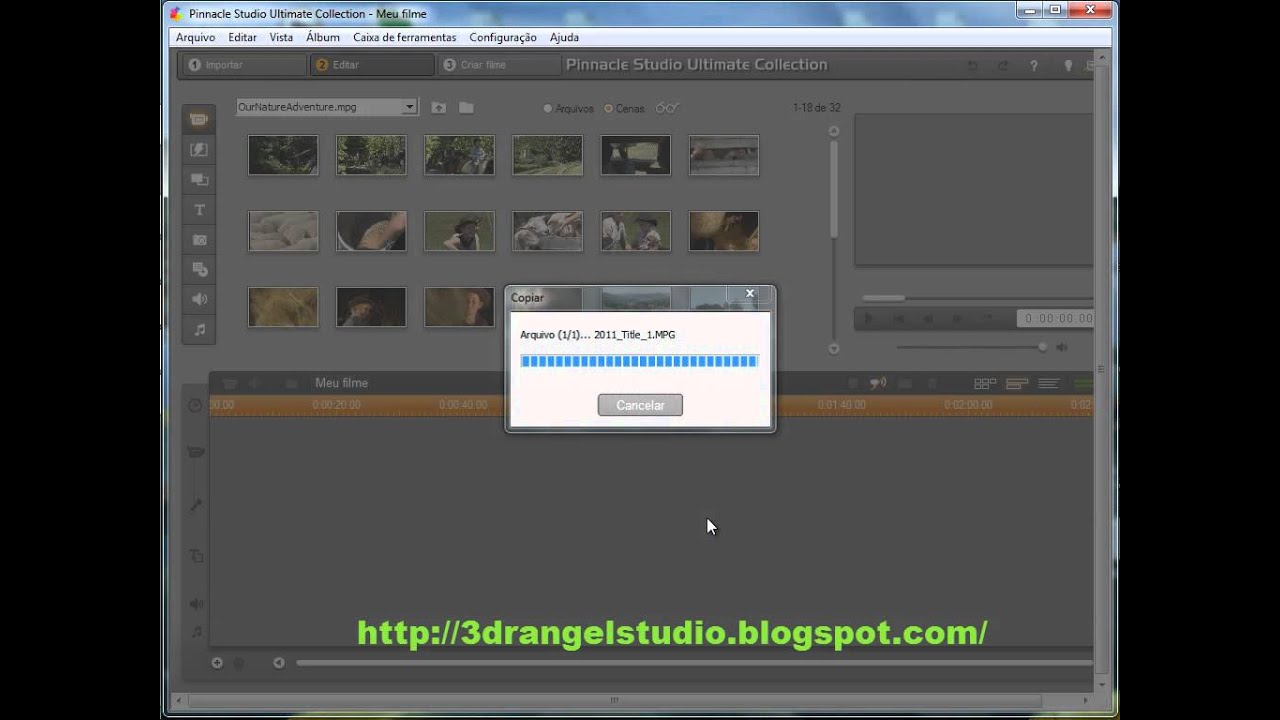This screenshot has height=720, width=1280.
Task: Select the sound effects track speaker icon
Action: [x=196, y=604]
